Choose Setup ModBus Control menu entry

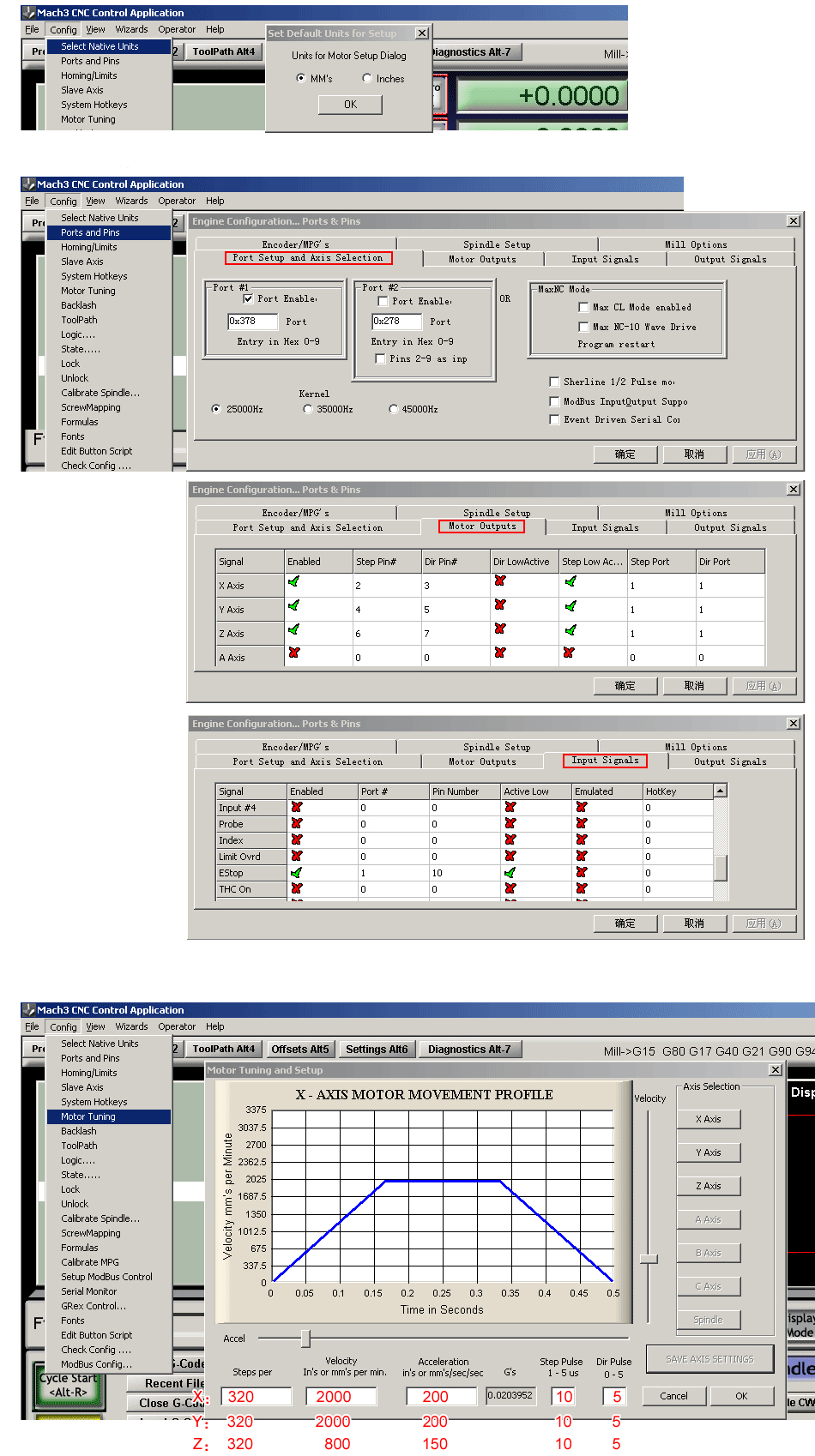[106, 1277]
